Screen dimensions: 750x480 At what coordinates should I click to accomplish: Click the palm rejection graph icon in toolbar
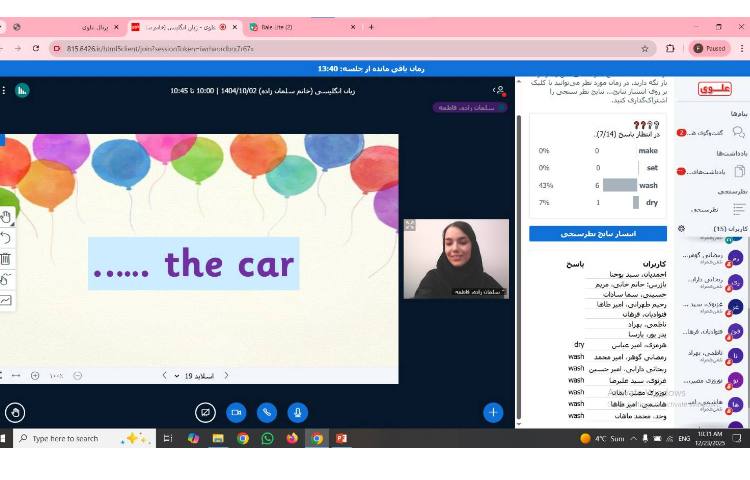(x=5, y=300)
